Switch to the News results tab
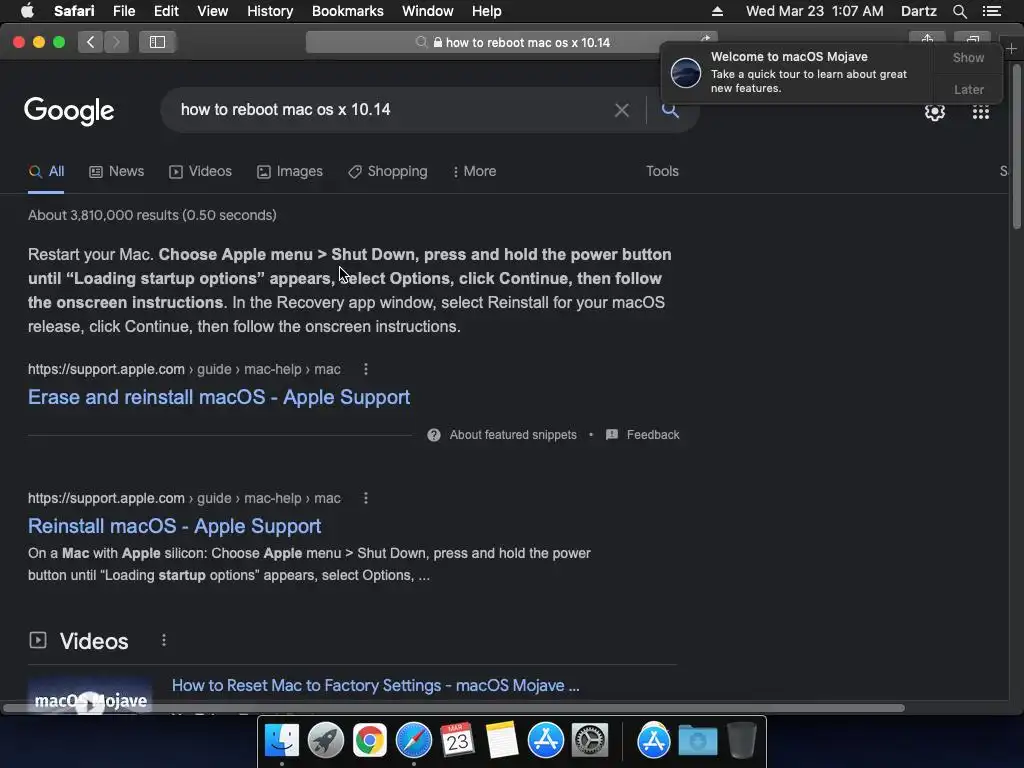The image size is (1024, 768). click(116, 172)
